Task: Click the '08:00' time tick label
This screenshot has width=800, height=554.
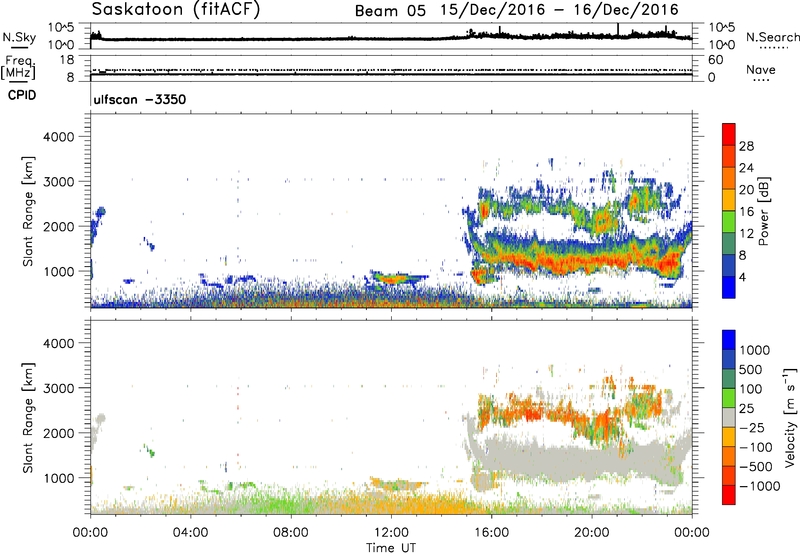Action: (x=291, y=533)
